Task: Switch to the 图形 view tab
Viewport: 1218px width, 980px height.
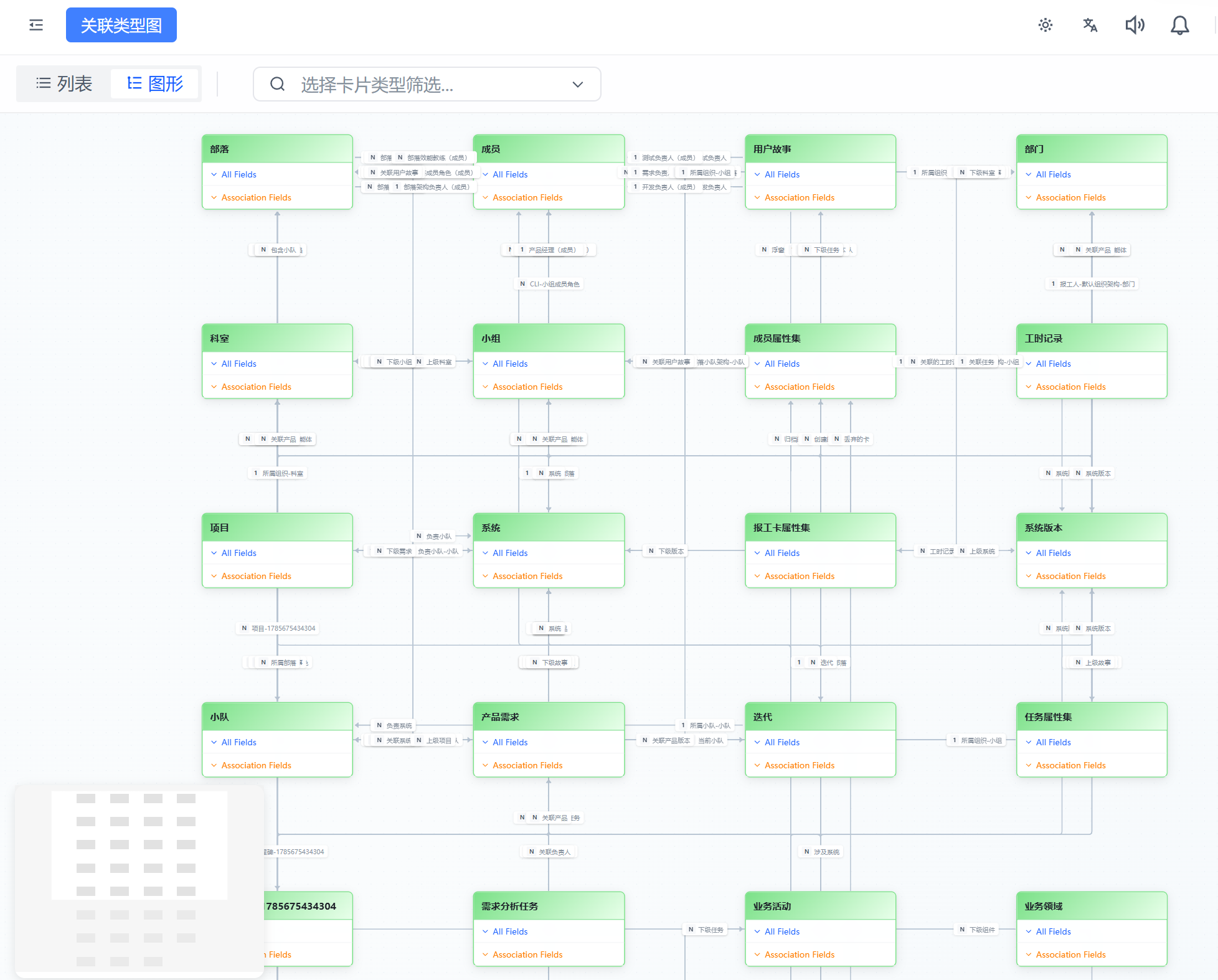Action: pos(155,83)
